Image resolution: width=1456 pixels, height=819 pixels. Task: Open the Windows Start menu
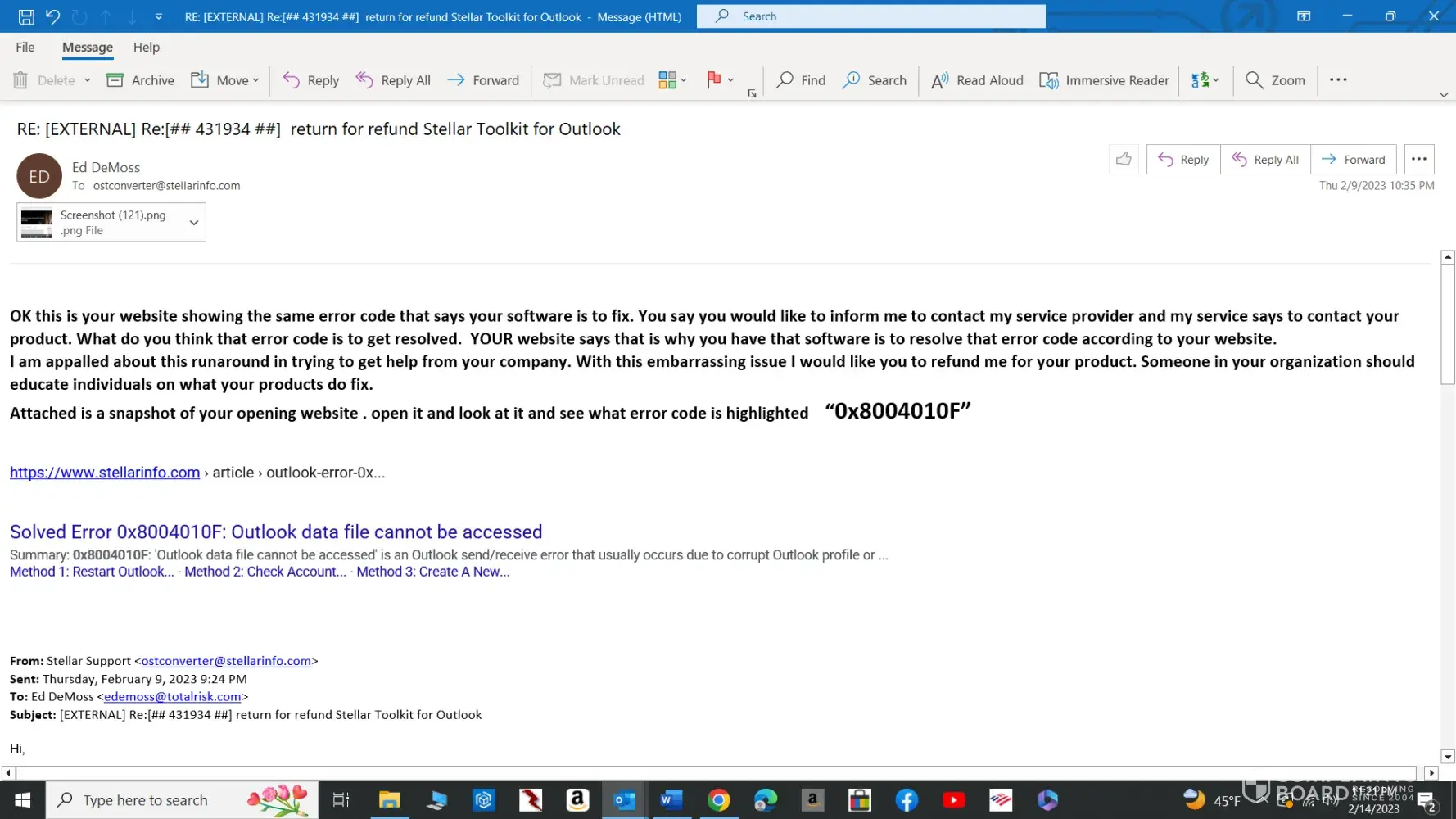23,800
